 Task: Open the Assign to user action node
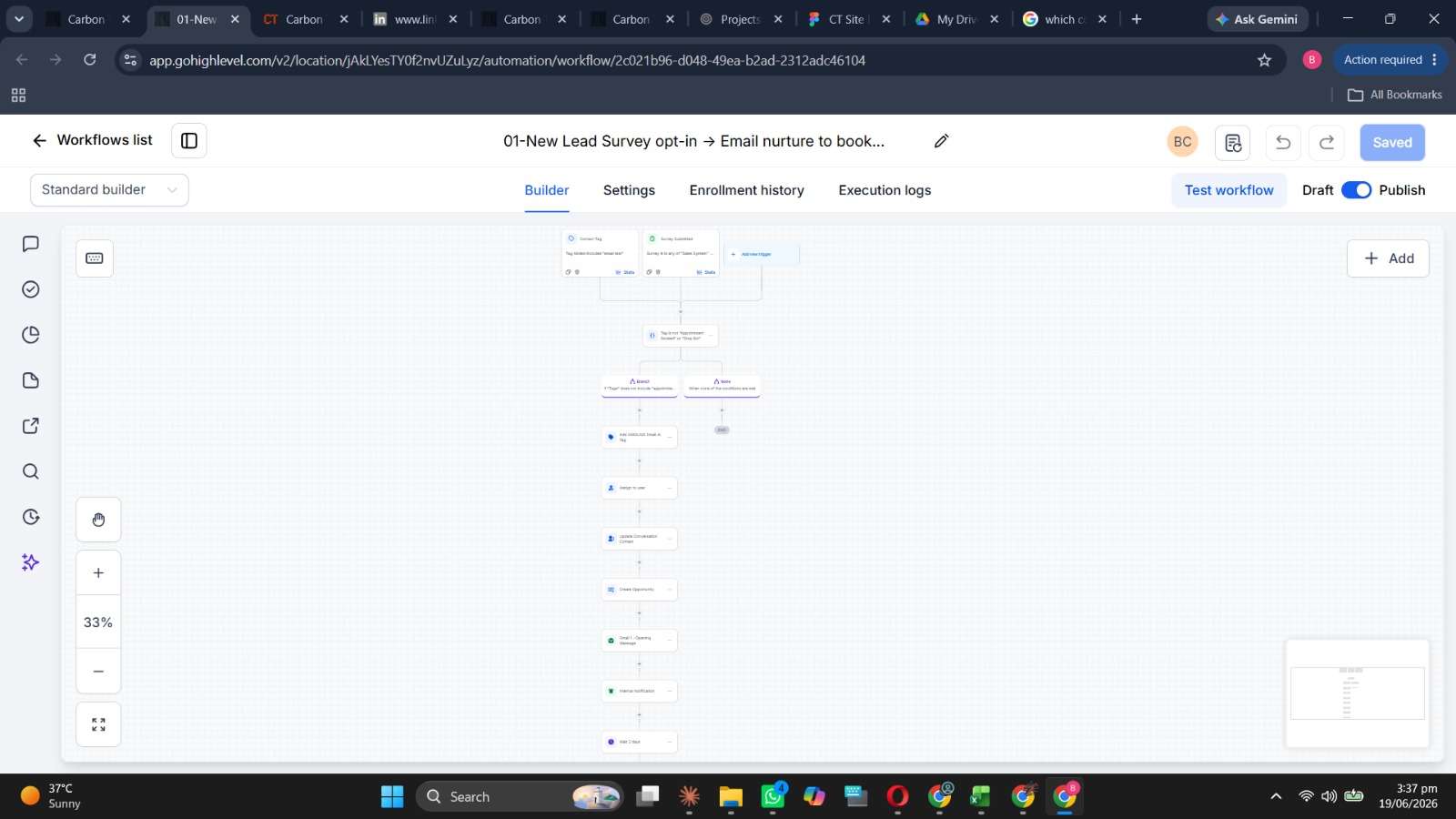pos(640,488)
